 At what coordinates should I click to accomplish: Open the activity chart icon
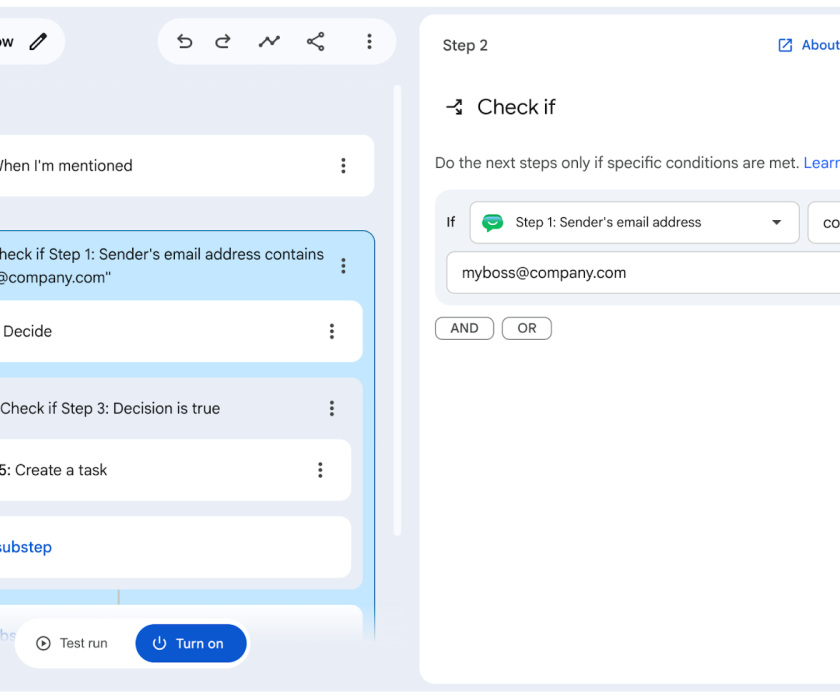[x=269, y=42]
